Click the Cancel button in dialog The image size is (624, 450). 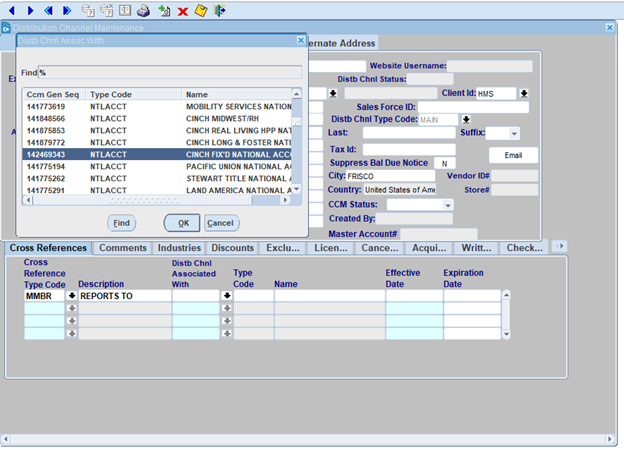click(x=221, y=223)
